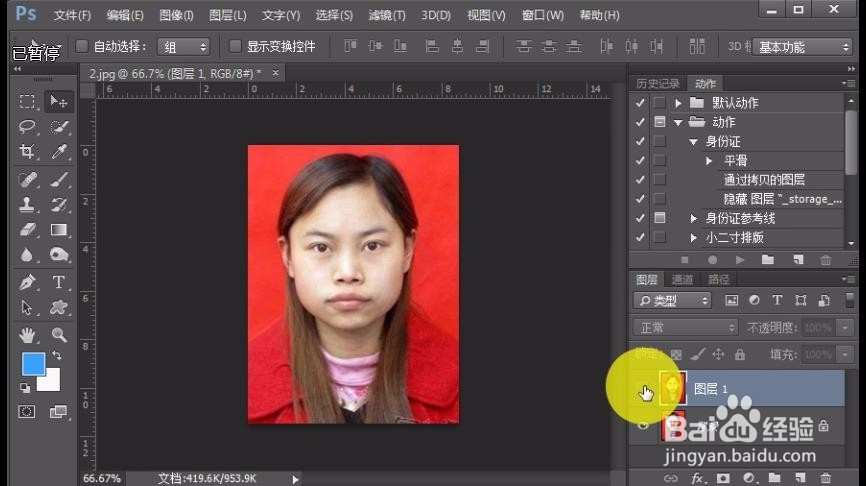Begin recording an action
866x486 pixels.
pos(712,260)
